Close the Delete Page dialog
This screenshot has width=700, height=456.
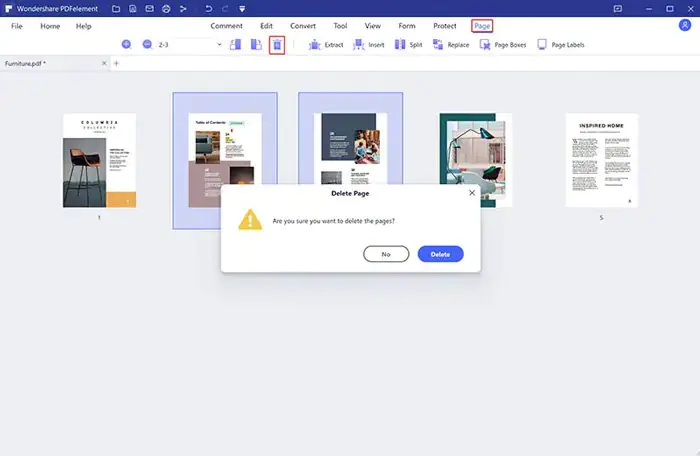(471, 192)
